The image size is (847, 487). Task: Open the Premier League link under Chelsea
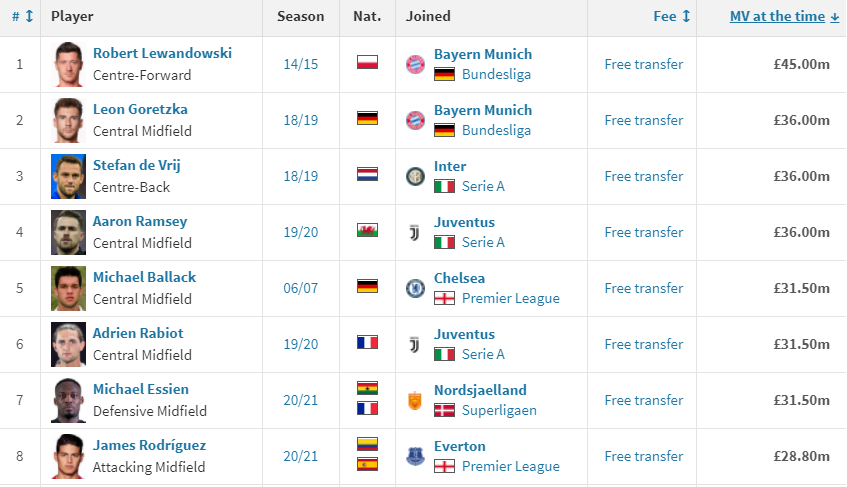[510, 298]
